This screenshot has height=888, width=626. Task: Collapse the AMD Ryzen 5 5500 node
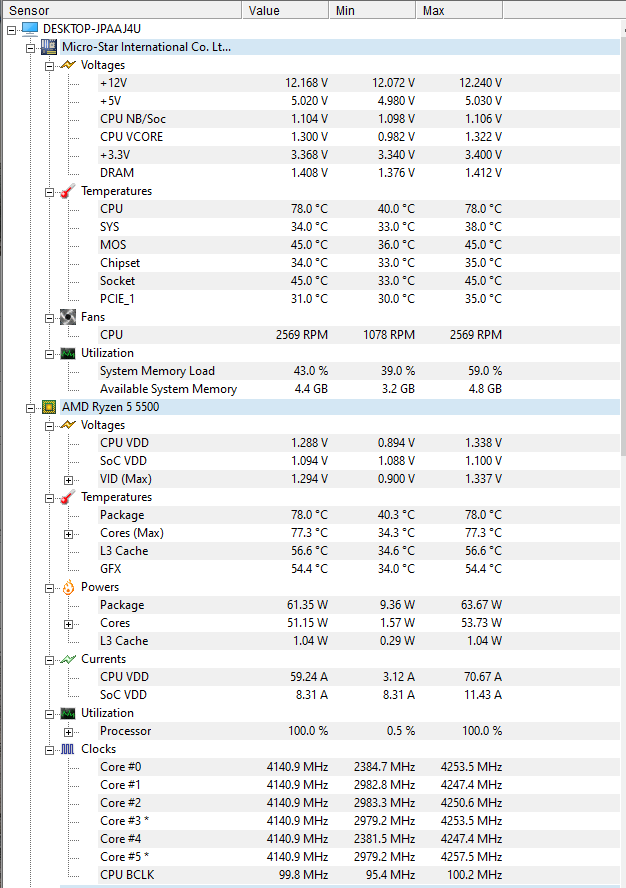pyautogui.click(x=30, y=407)
